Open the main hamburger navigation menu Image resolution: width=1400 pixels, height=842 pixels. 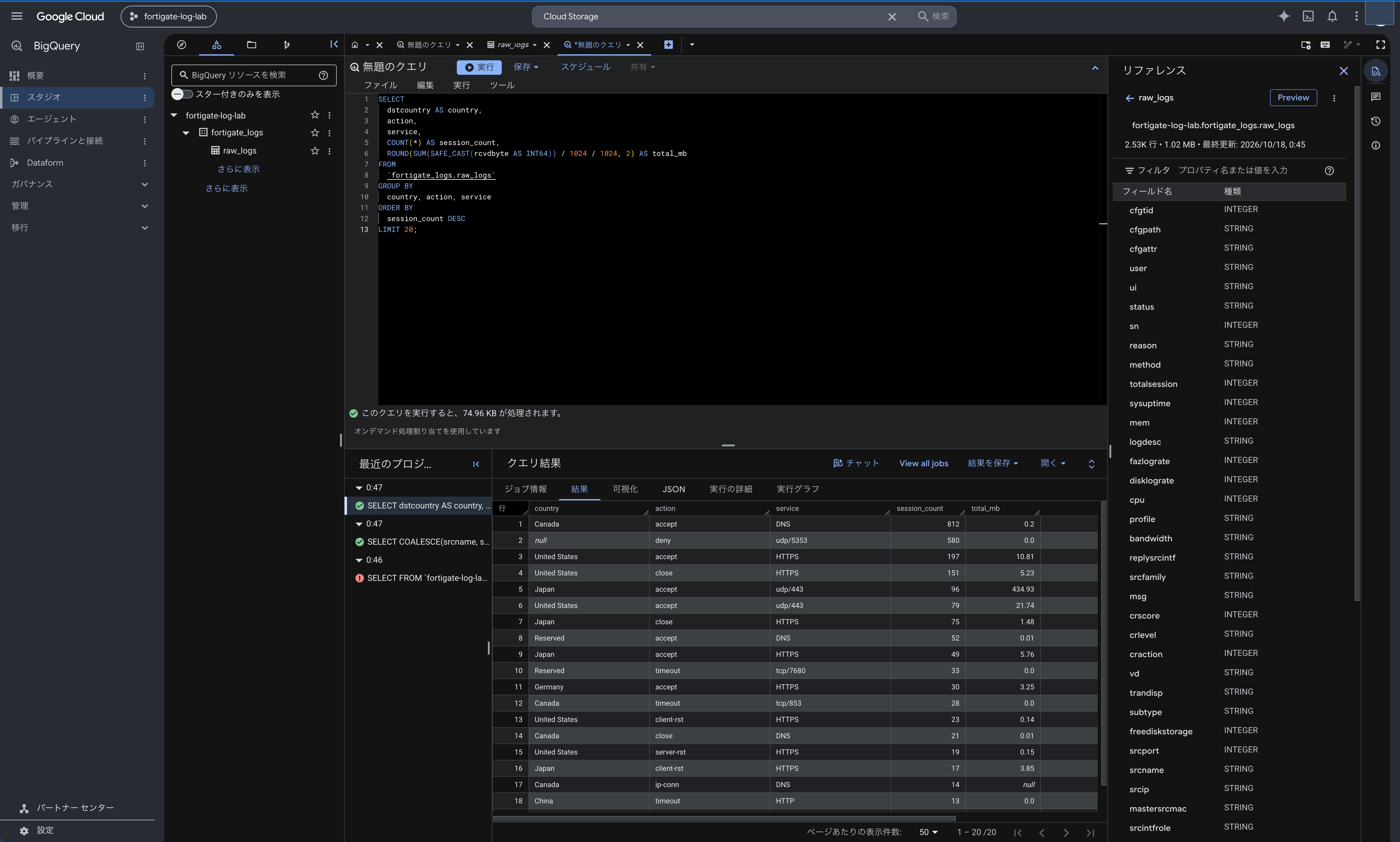[x=17, y=17]
